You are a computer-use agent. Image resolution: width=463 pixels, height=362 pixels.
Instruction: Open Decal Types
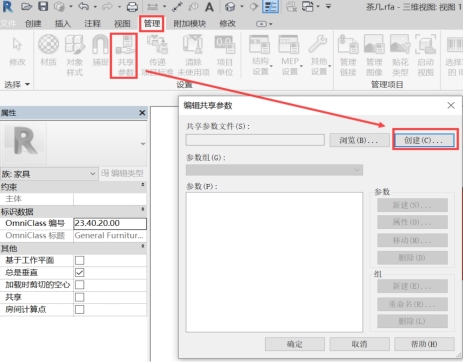coord(400,55)
